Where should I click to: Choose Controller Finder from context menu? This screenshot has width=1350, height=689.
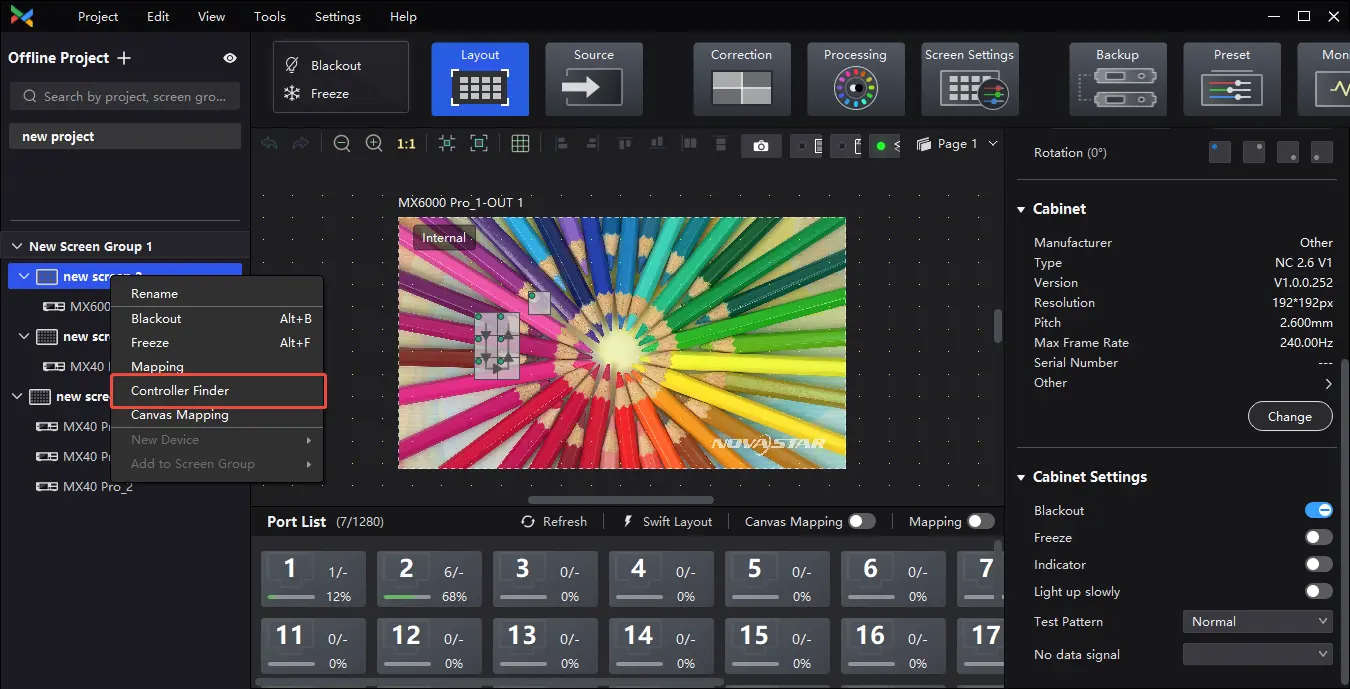point(217,391)
